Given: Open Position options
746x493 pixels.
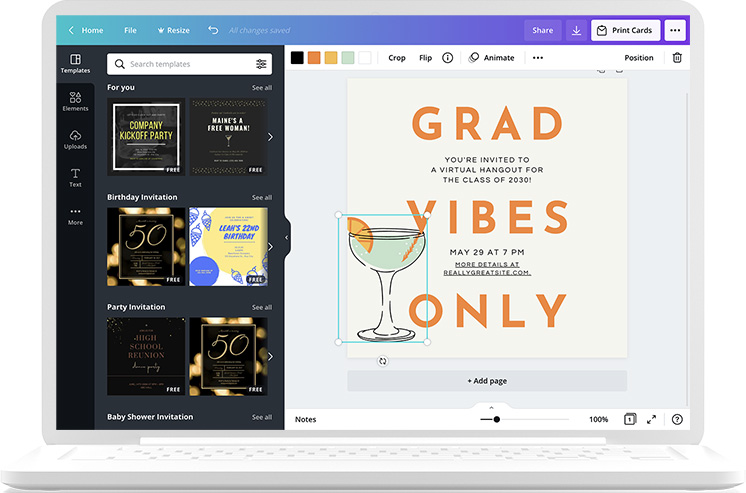Looking at the screenshot, I should [638, 58].
